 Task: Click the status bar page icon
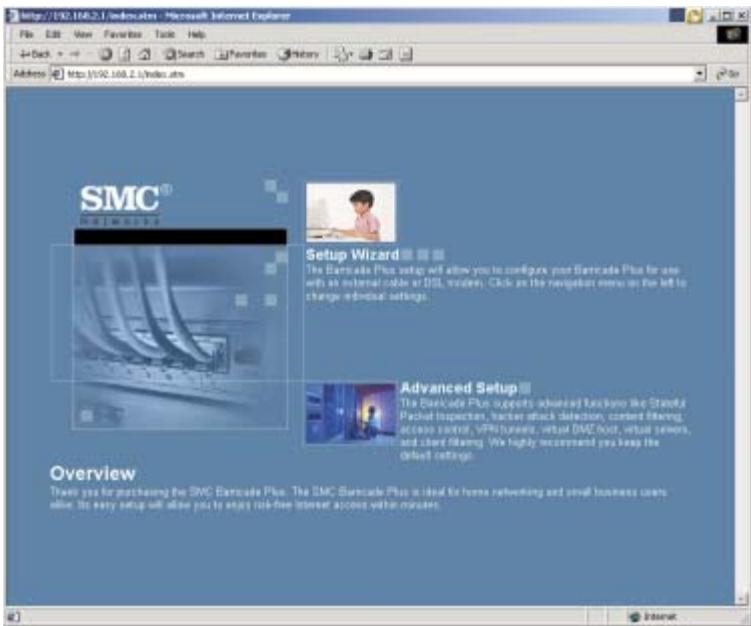click(x=13, y=616)
